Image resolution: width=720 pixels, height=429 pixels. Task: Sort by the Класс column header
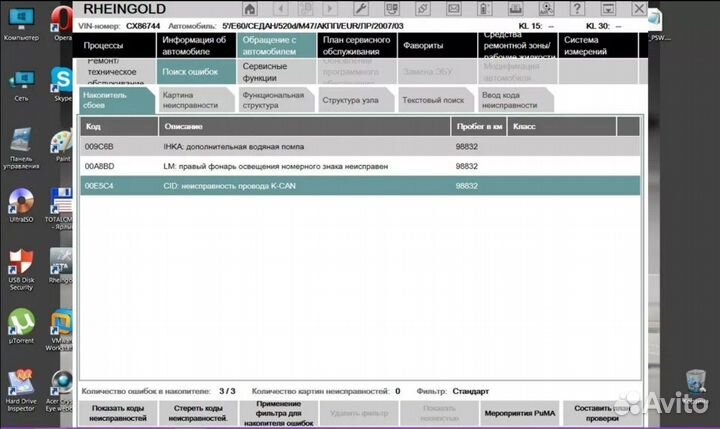click(x=562, y=126)
